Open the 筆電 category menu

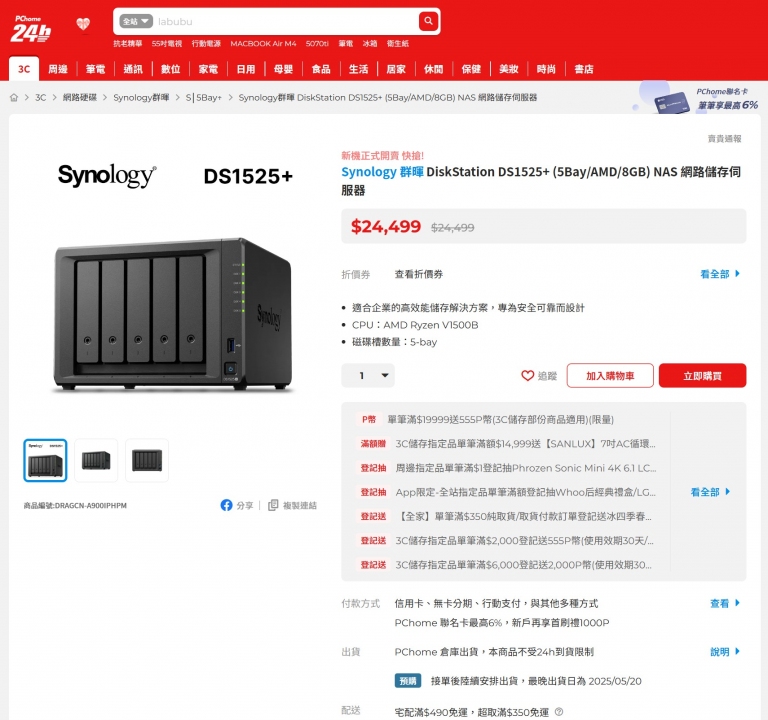pos(96,69)
